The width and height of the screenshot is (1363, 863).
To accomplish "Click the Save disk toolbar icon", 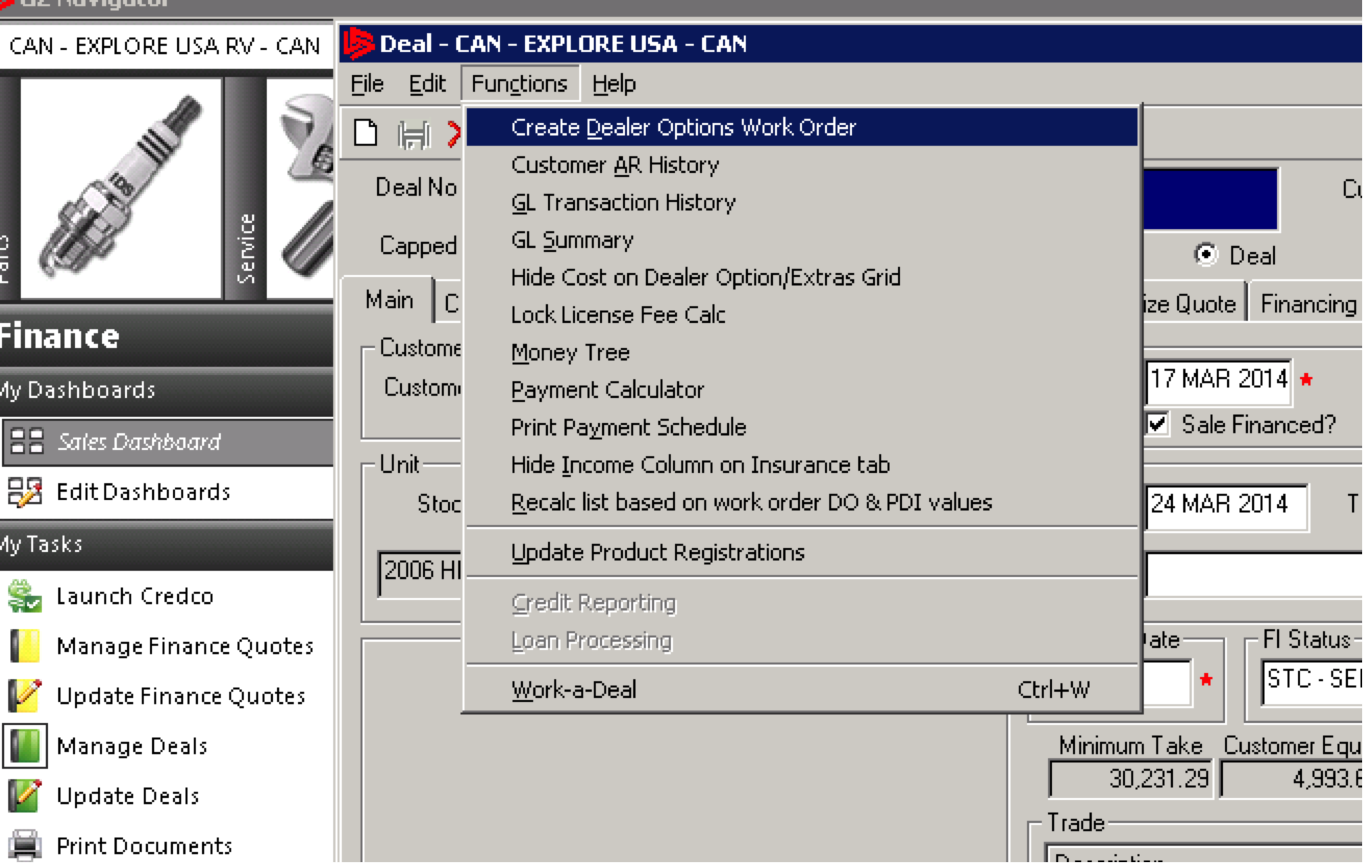I will click(x=414, y=134).
